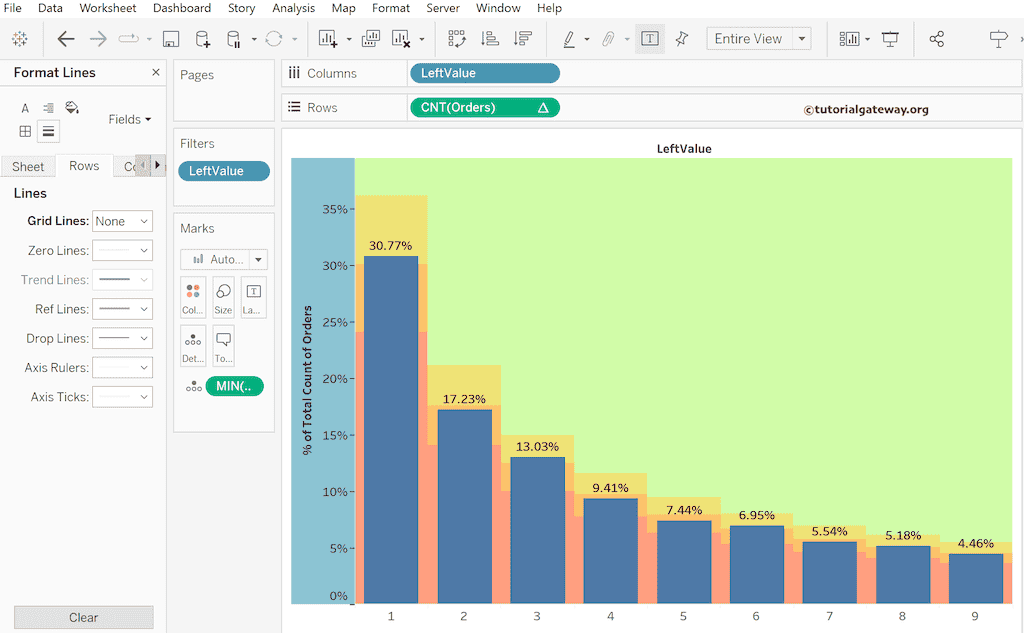
Task: Open the Format Shading paint bucket
Action: click(72, 108)
